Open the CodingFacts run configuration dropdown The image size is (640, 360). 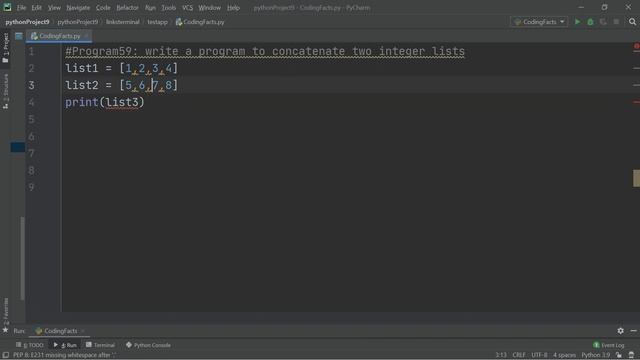coord(539,22)
